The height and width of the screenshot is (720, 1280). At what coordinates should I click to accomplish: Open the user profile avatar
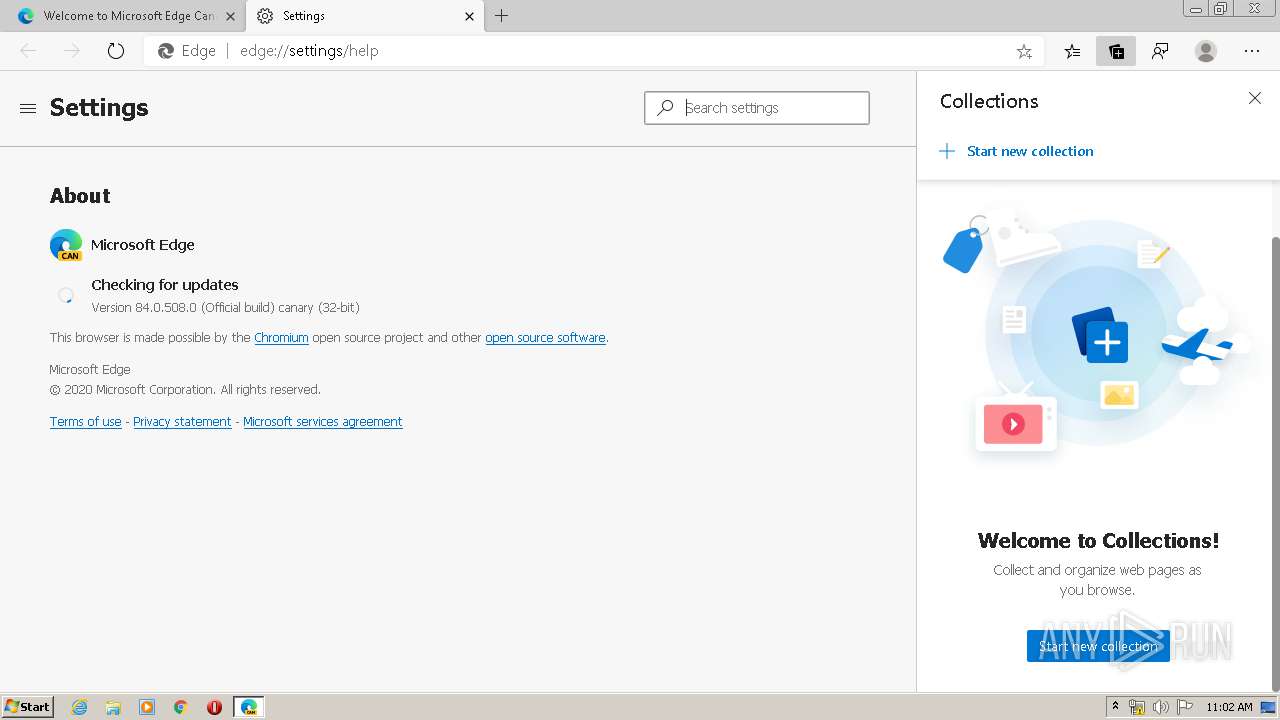[1206, 51]
